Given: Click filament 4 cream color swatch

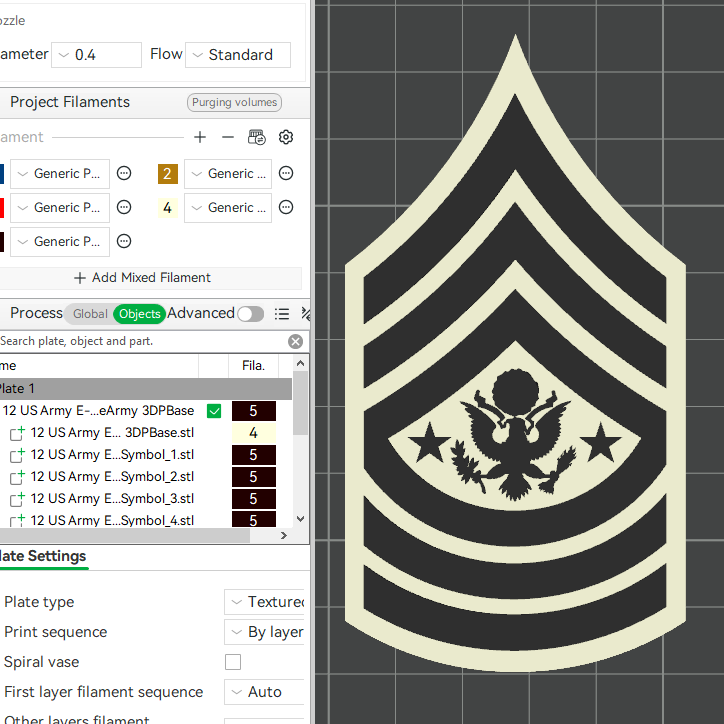Looking at the screenshot, I should pyautogui.click(x=168, y=207).
